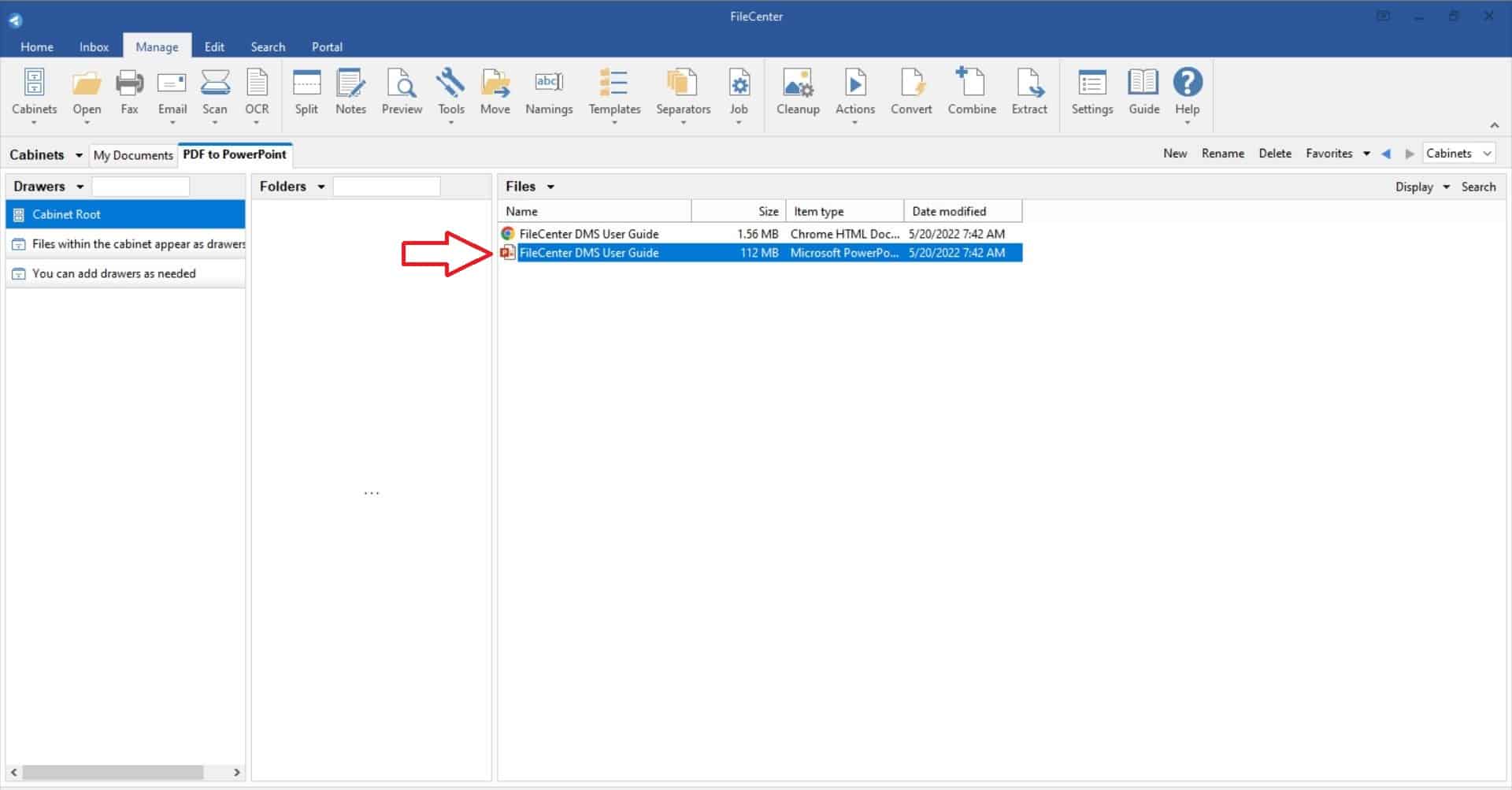The width and height of the screenshot is (1512, 790).
Task: Switch to the Portal ribbon tab
Action: coord(327,46)
